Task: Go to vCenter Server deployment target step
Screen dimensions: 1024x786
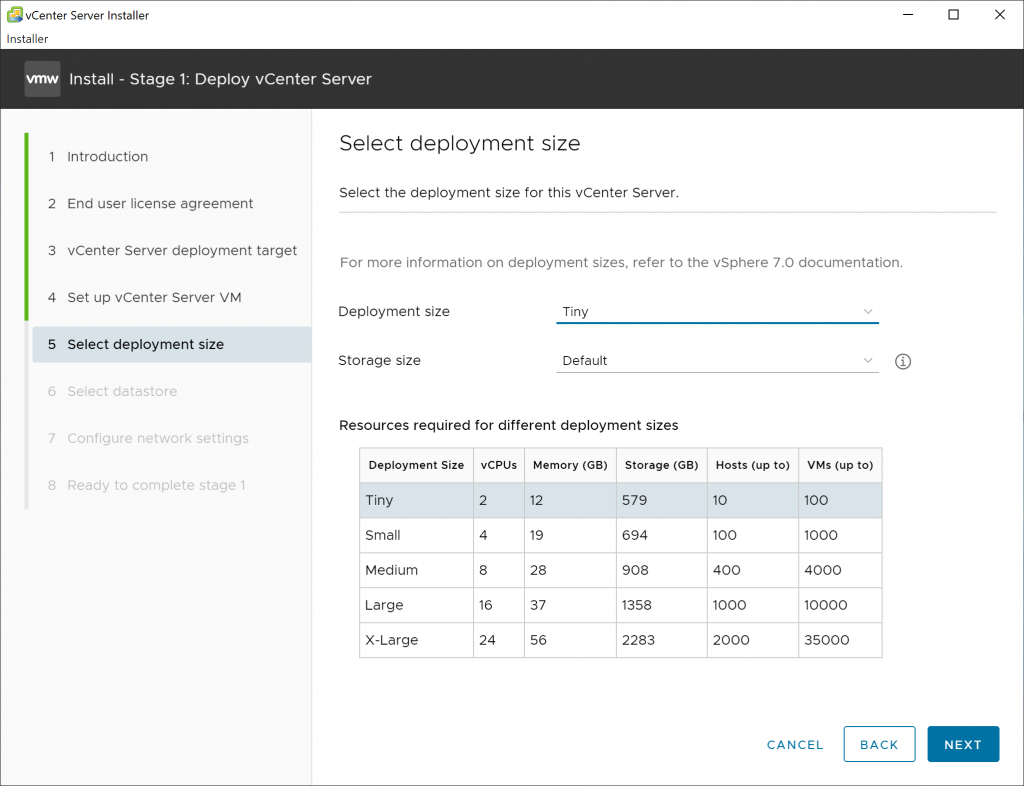Action: (x=182, y=251)
